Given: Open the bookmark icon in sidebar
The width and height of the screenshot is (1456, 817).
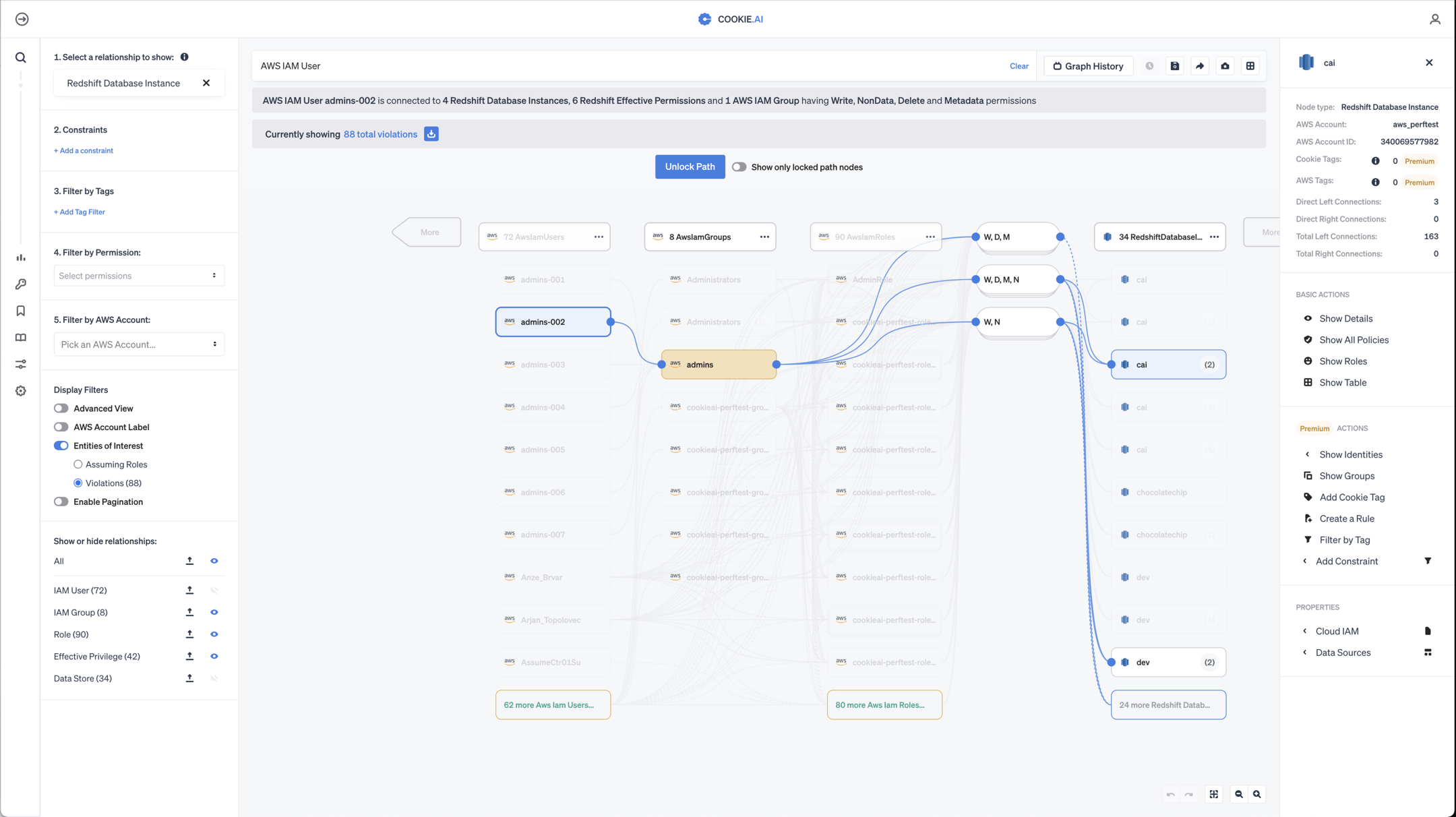Looking at the screenshot, I should [21, 311].
